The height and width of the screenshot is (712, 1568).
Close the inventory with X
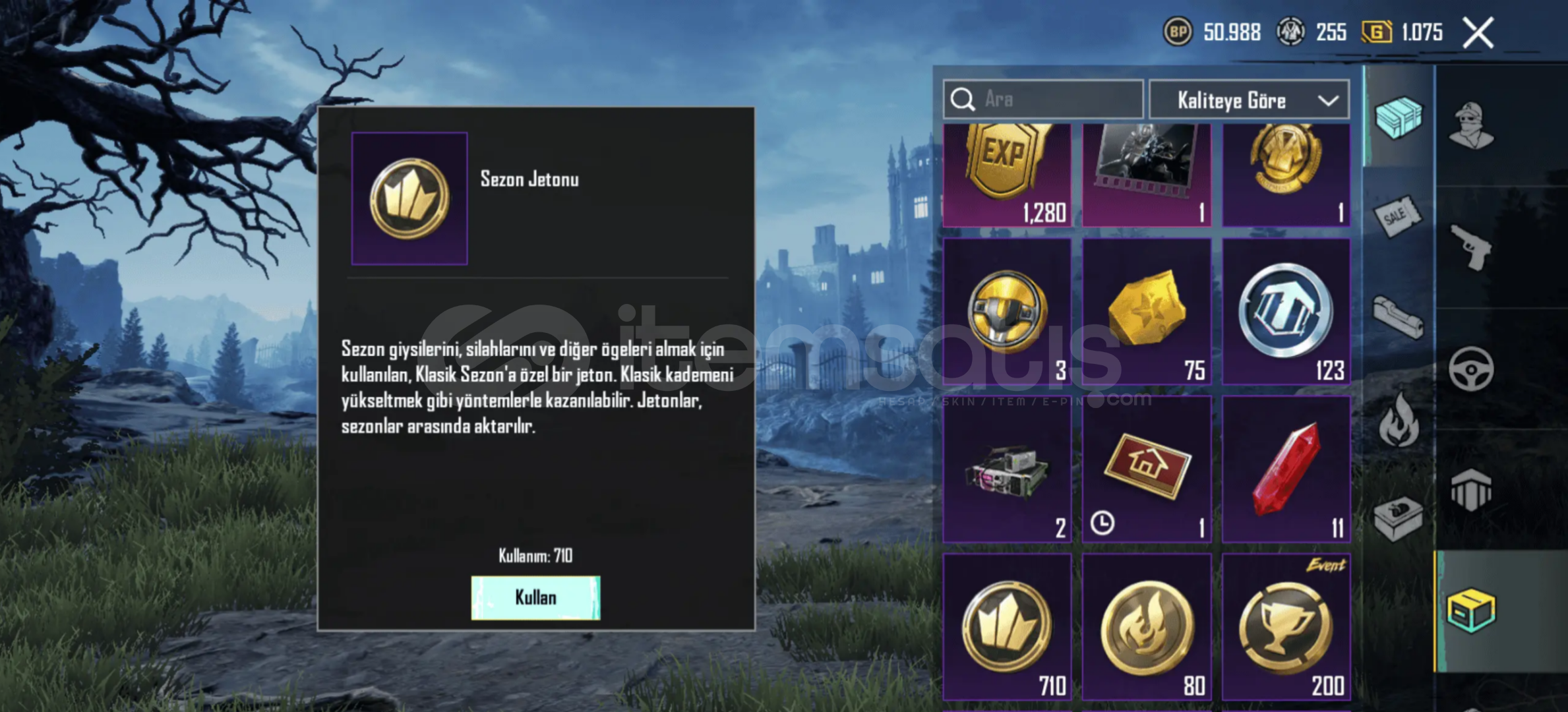pos(1478,32)
